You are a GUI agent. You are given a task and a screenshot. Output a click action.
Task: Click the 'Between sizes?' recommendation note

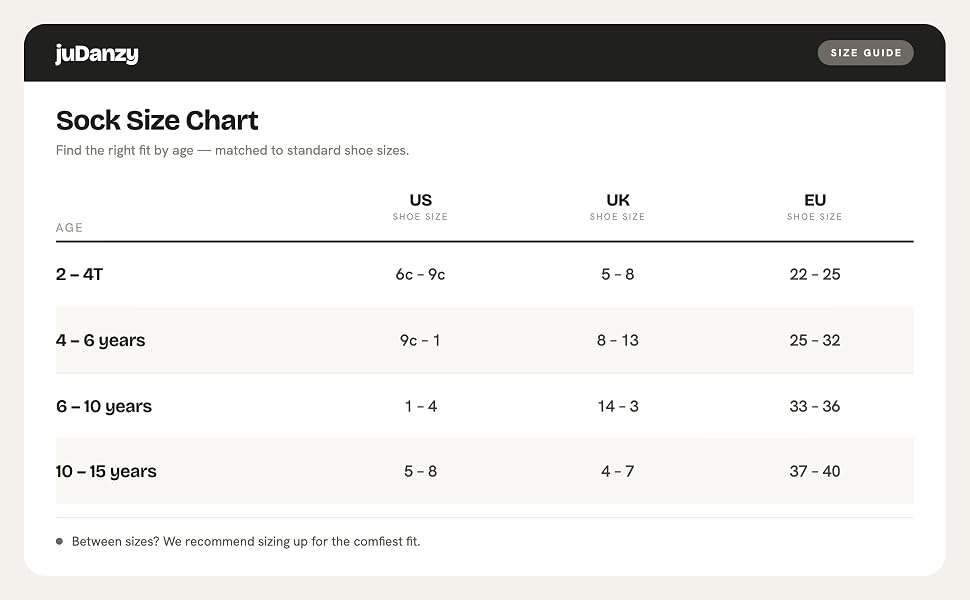(246, 541)
